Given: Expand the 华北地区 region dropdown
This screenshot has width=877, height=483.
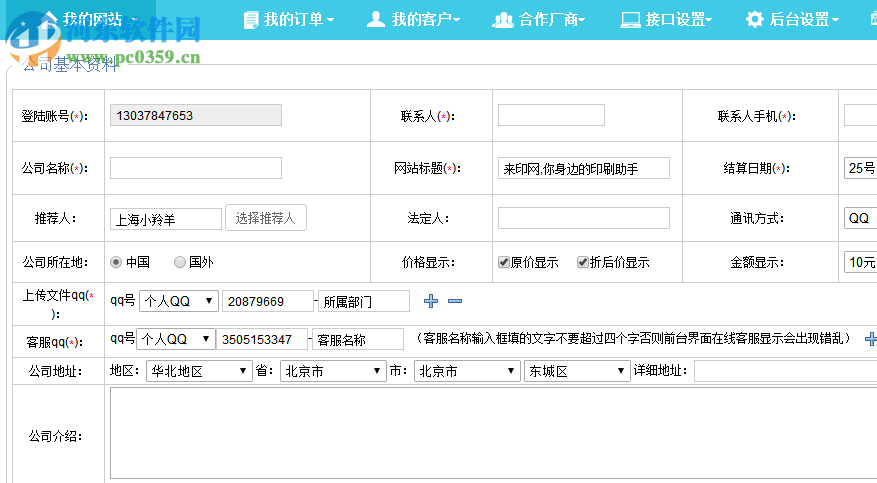Looking at the screenshot, I should pyautogui.click(x=199, y=371).
